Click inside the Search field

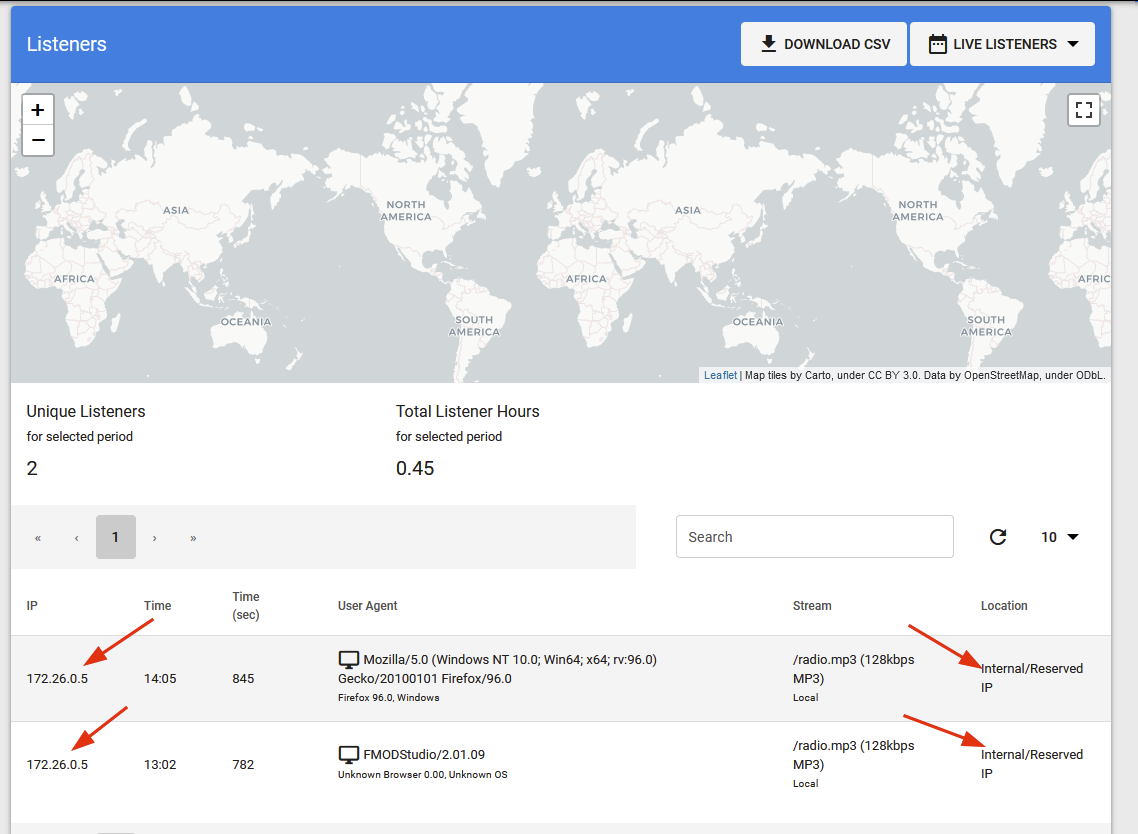pyautogui.click(x=814, y=536)
